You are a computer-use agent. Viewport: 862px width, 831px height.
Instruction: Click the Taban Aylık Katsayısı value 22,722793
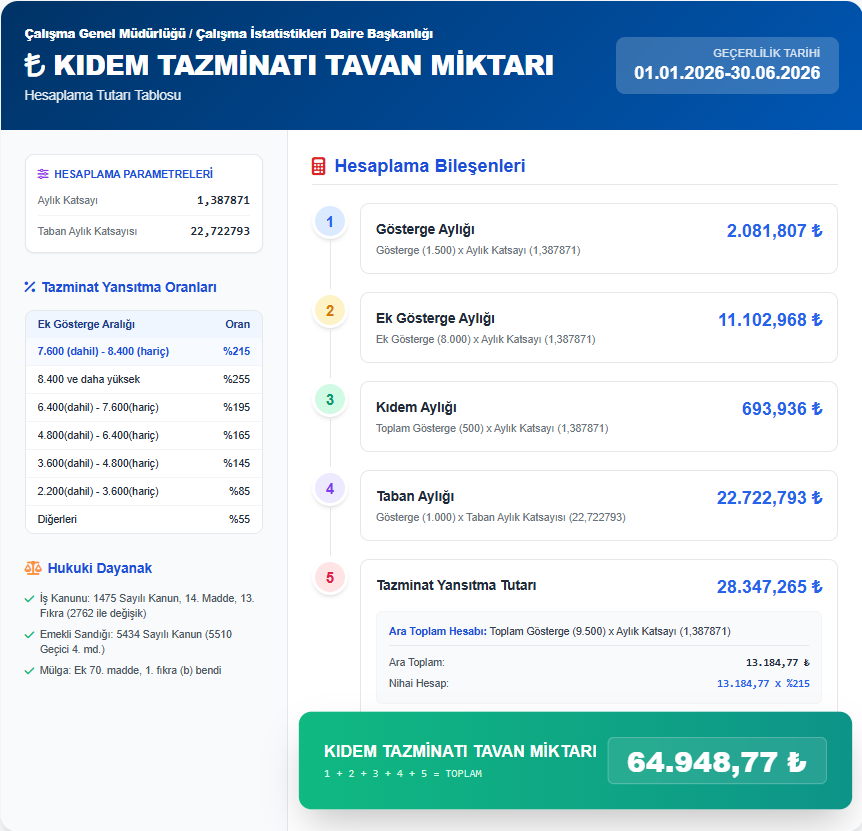pyautogui.click(x=220, y=231)
